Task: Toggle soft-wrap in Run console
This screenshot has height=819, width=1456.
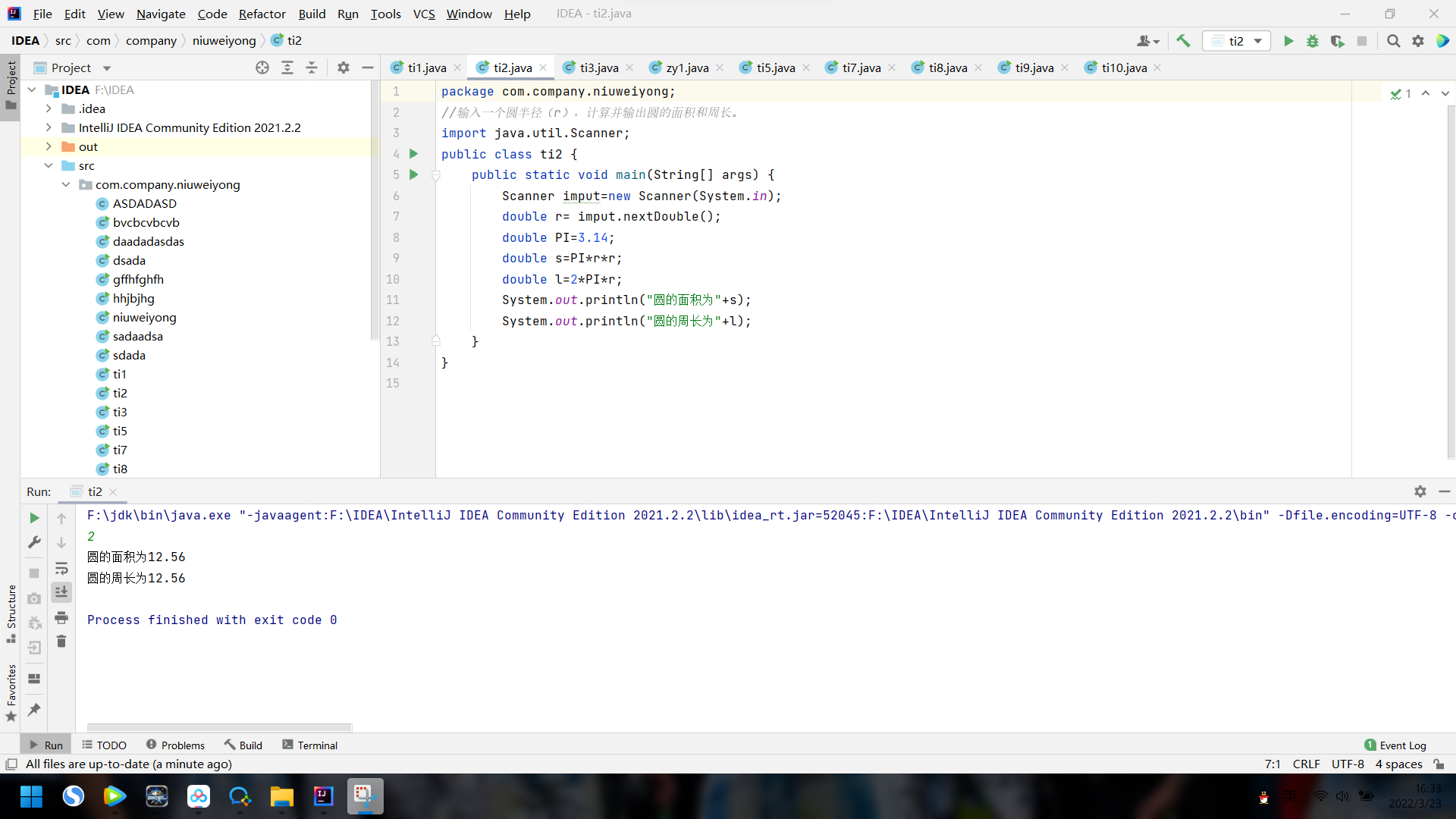Action: pos(61,568)
